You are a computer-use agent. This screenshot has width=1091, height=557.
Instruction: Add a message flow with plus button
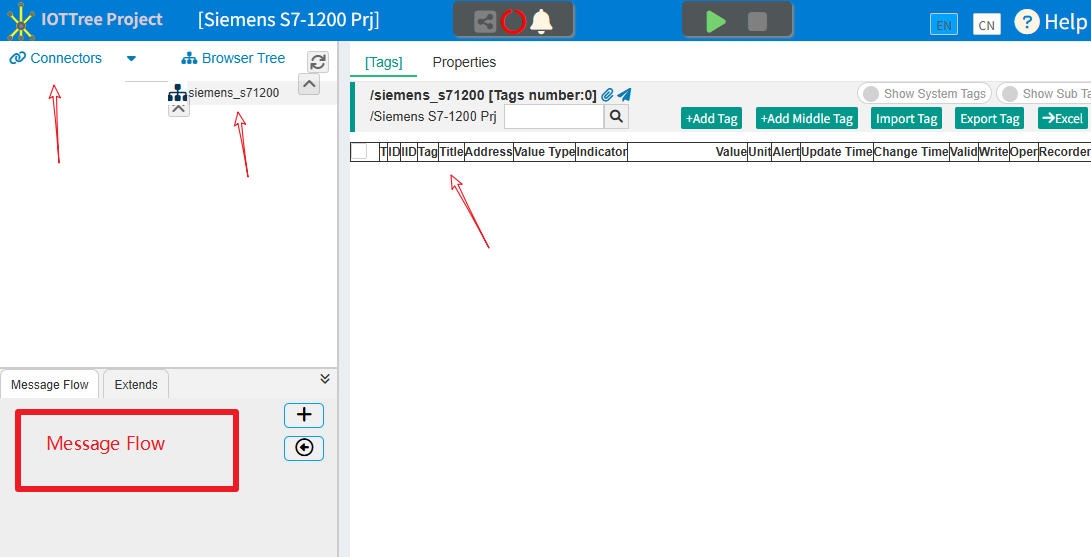click(x=304, y=415)
